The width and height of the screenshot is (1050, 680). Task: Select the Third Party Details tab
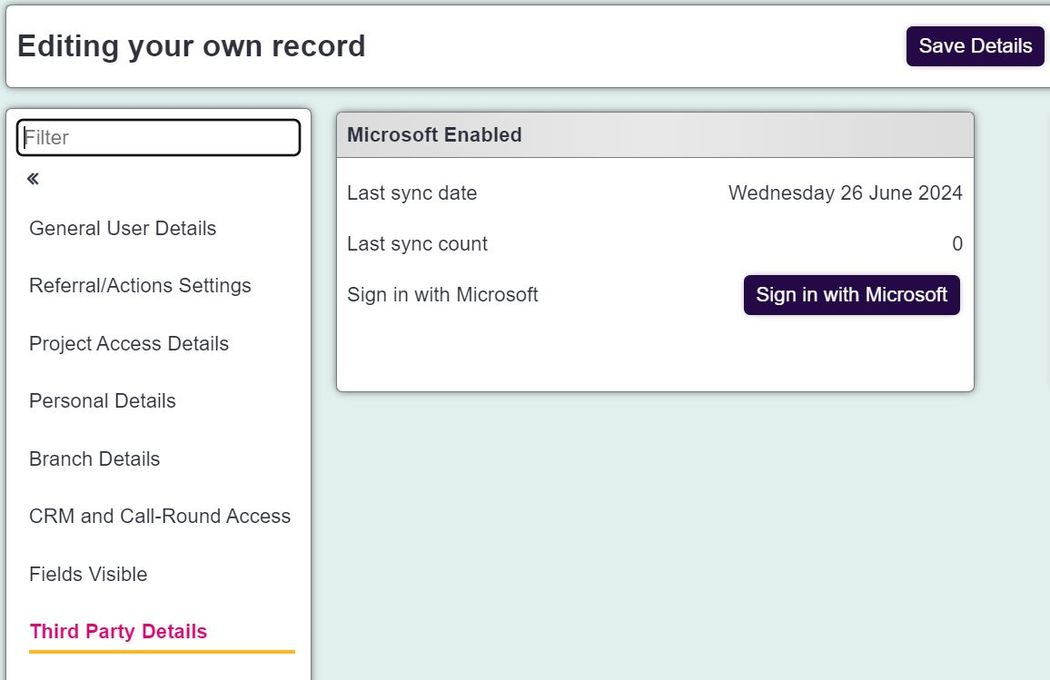(x=119, y=631)
